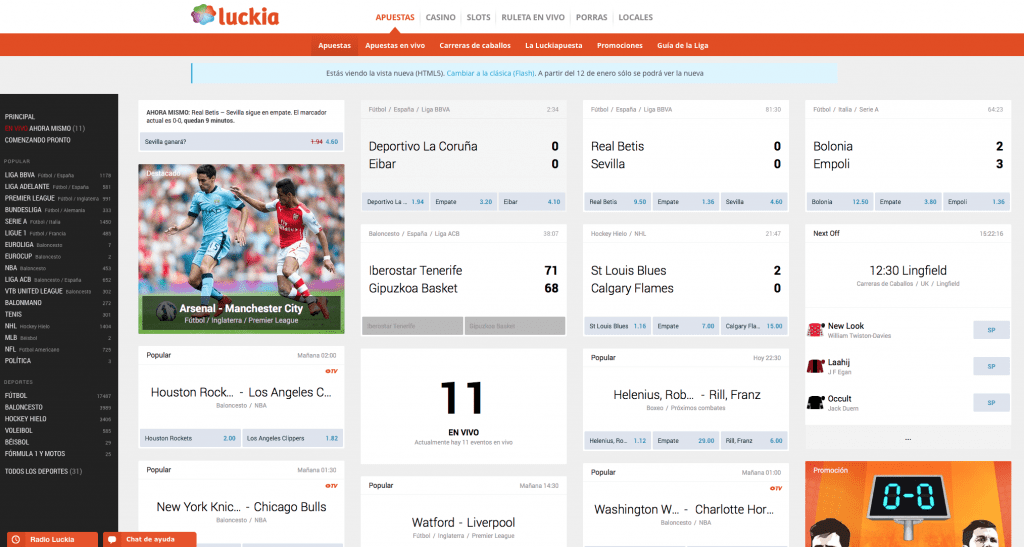1024x547 pixels.
Task: Open the Locales tab
Action: [635, 17]
